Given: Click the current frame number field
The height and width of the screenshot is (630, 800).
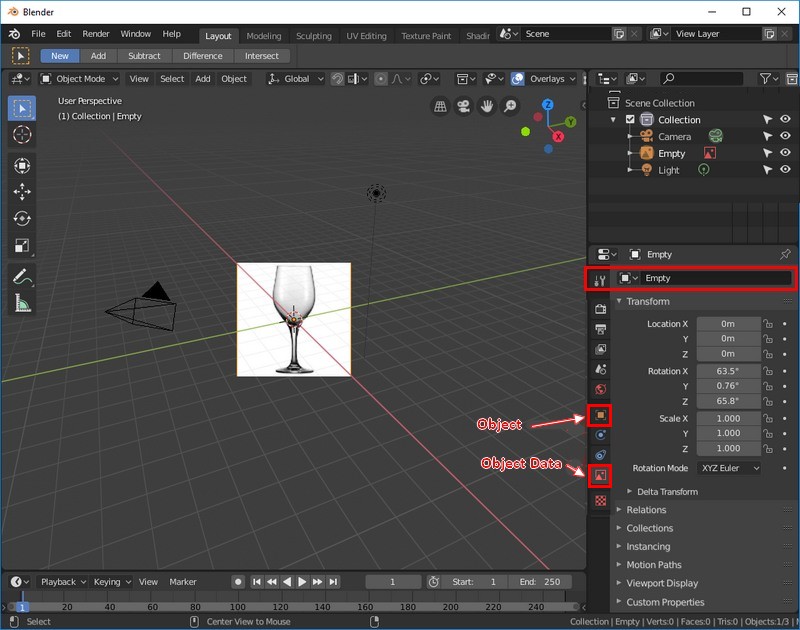Looking at the screenshot, I should [392, 582].
